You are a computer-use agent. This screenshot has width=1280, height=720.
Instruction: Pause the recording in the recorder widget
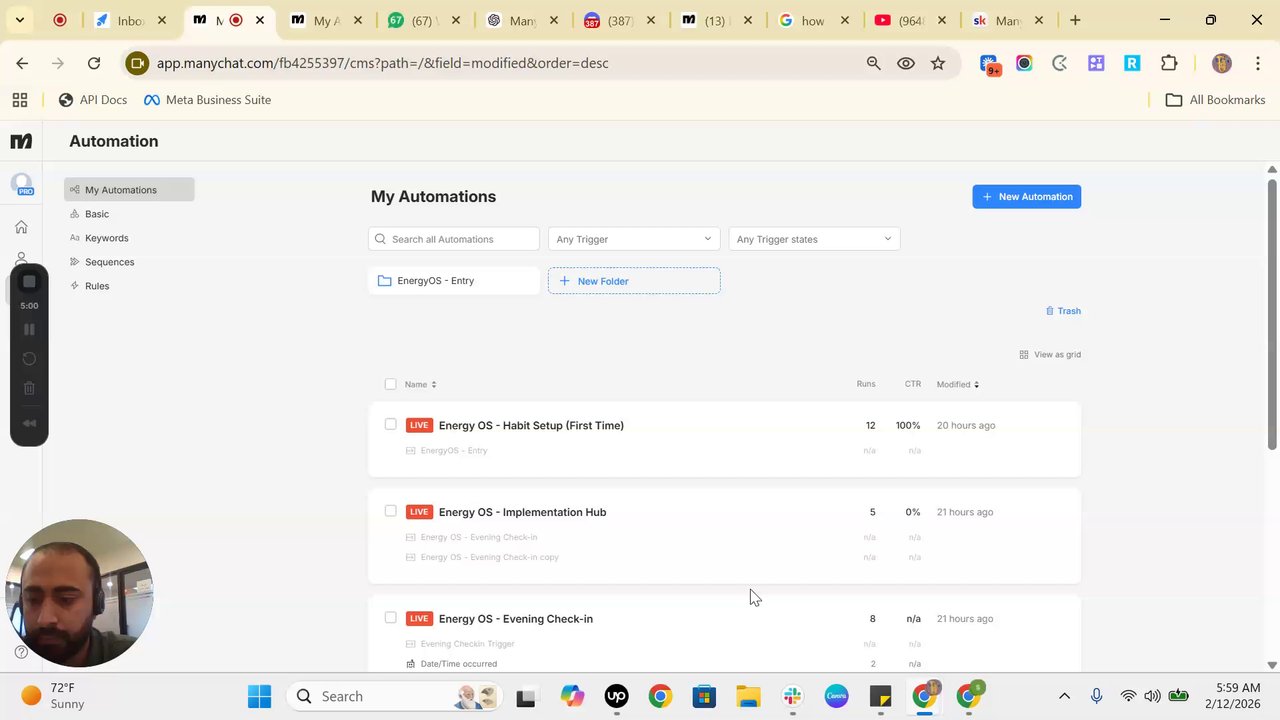(x=29, y=329)
